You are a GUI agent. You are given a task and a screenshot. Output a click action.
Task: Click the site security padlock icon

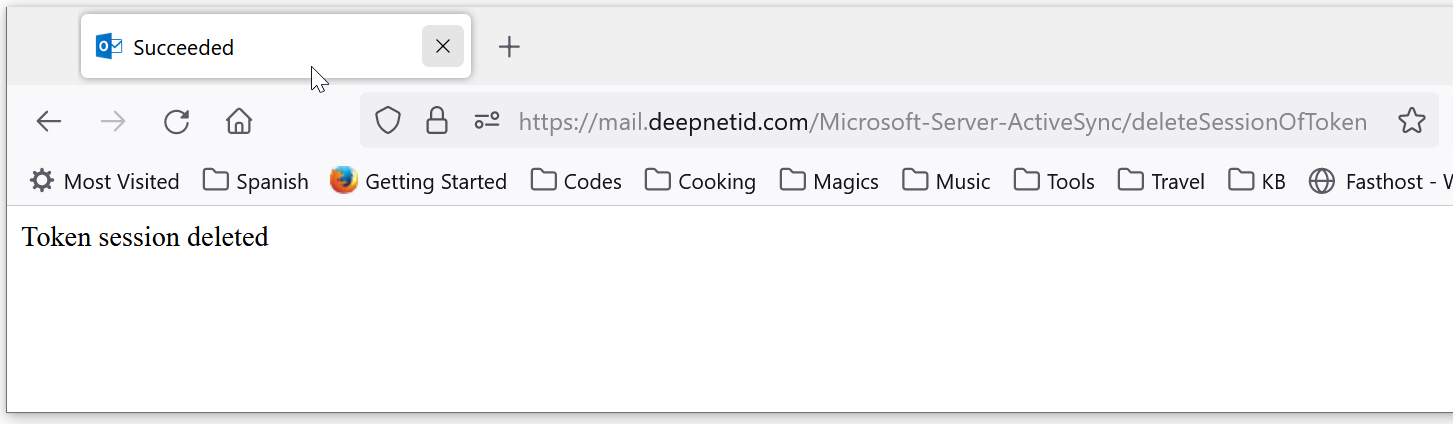437,122
